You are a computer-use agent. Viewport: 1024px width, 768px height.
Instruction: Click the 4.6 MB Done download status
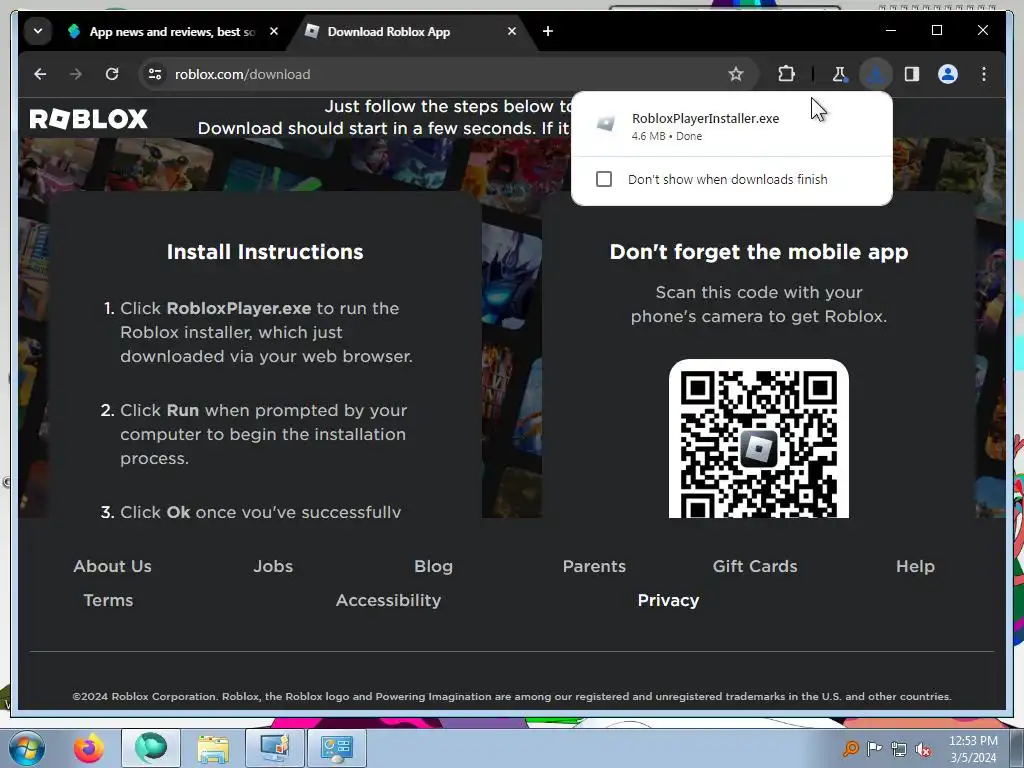point(667,136)
